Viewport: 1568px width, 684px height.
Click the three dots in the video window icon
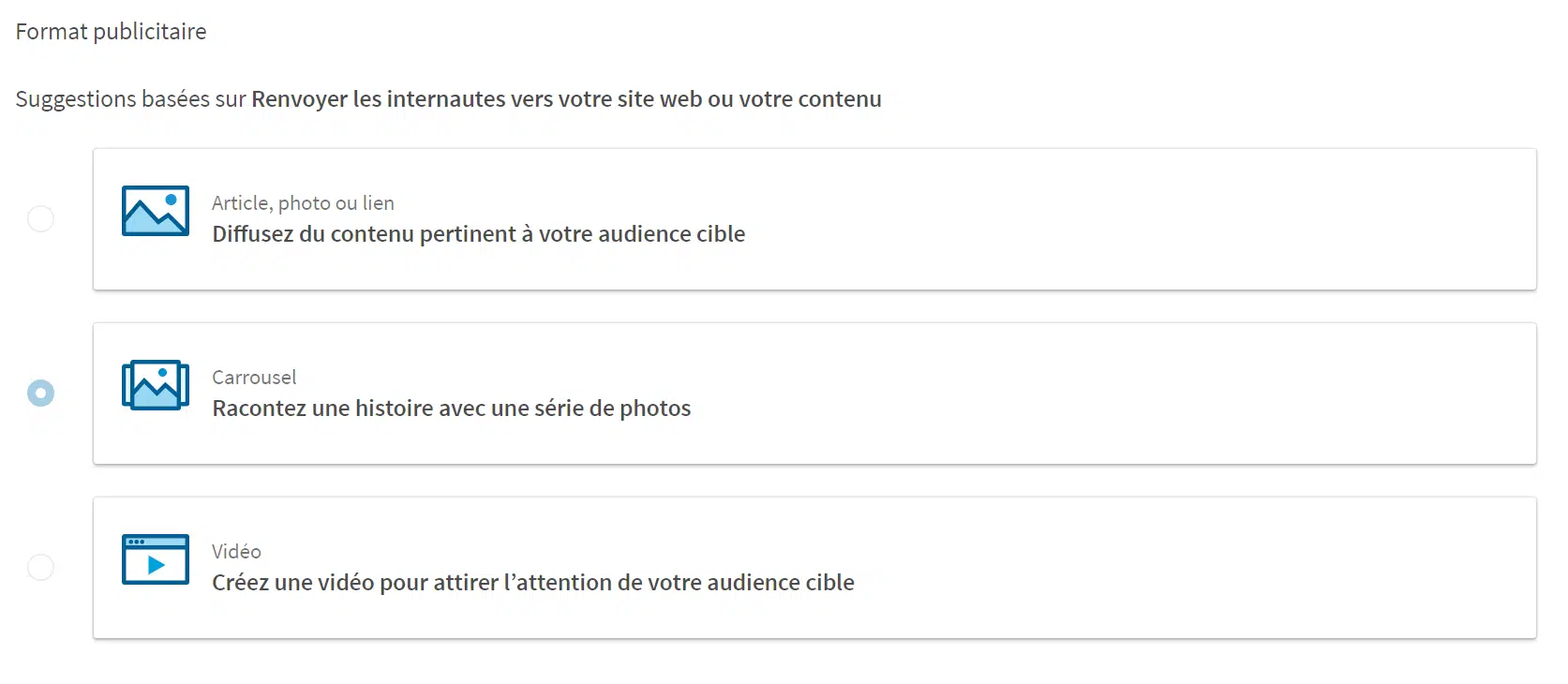pyautogui.click(x=136, y=542)
